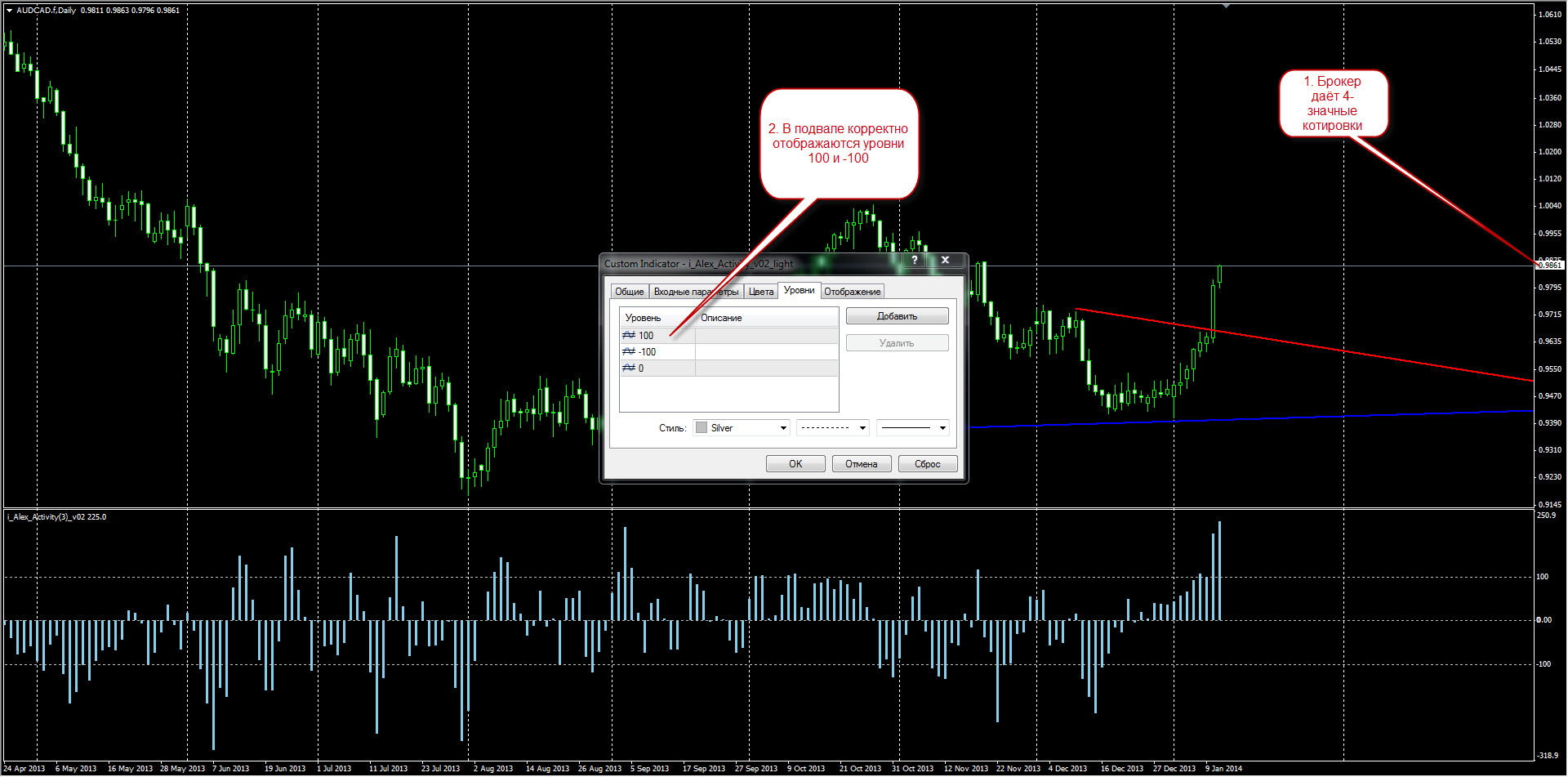The image size is (1568, 777).
Task: Click the chart shift marker on the top edge
Action: coord(1226,6)
